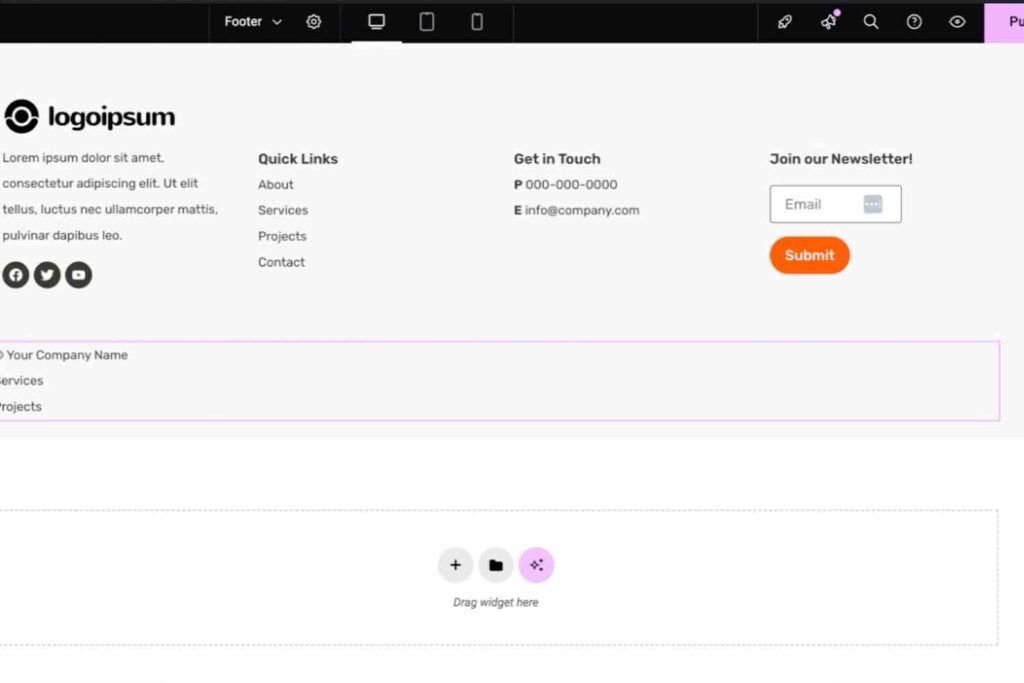Click the pink Publish button
The image size is (1024, 683).
click(1005, 22)
